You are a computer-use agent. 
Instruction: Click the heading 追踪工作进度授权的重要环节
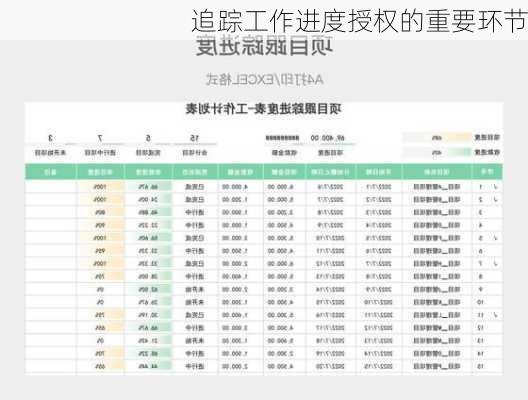tap(359, 21)
